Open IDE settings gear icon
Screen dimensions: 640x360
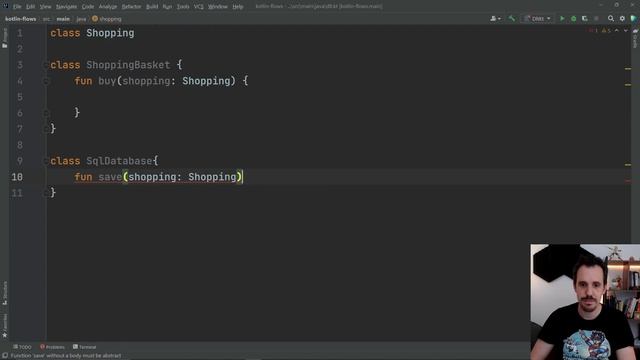(x=622, y=19)
